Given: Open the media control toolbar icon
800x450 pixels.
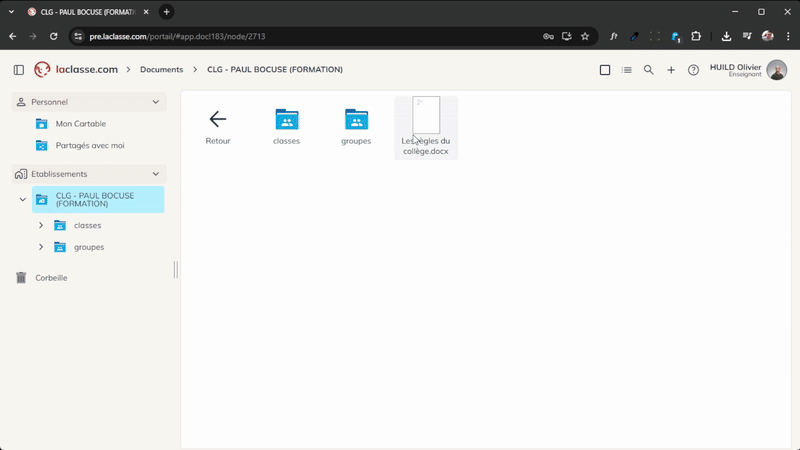Looking at the screenshot, I should pyautogui.click(x=747, y=36).
